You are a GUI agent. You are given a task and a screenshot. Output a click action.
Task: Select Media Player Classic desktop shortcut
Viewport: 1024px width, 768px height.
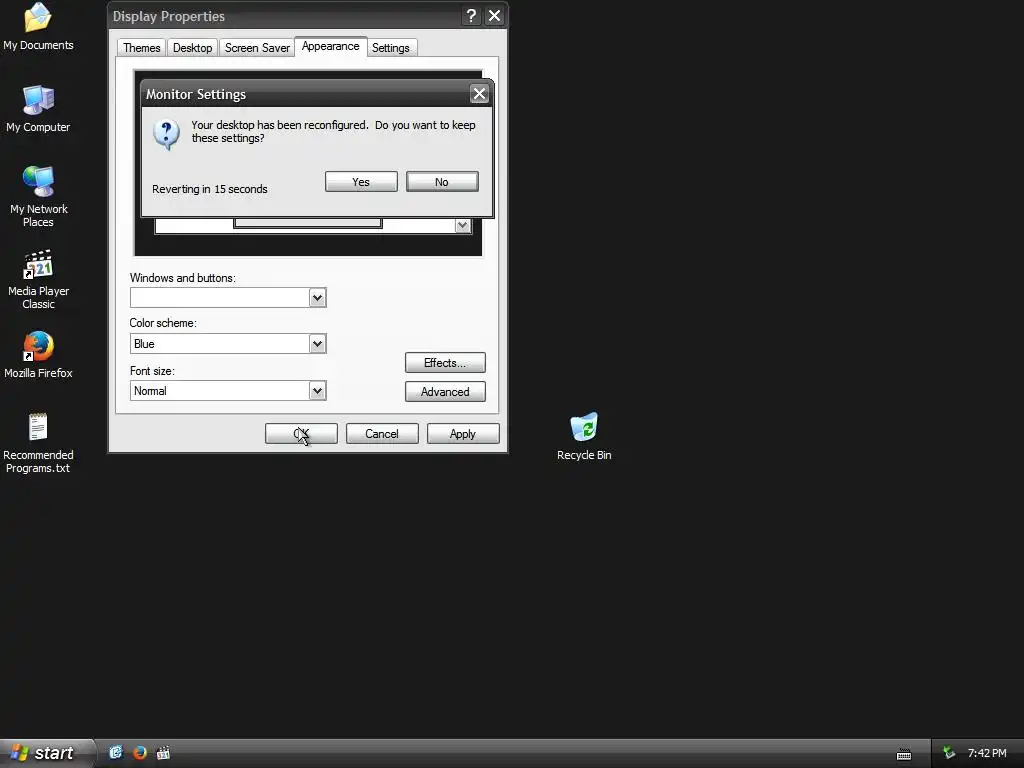pyautogui.click(x=38, y=279)
